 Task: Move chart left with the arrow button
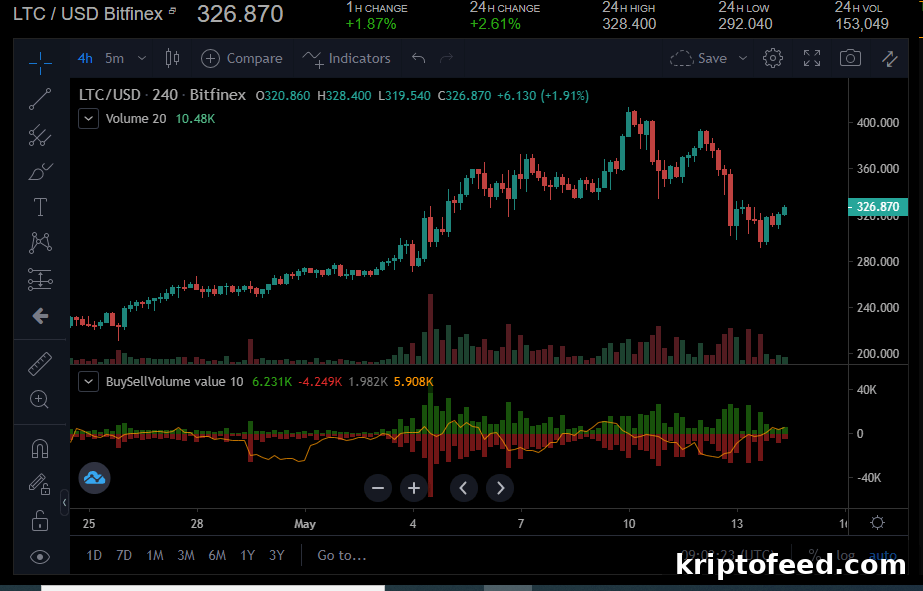tap(464, 488)
